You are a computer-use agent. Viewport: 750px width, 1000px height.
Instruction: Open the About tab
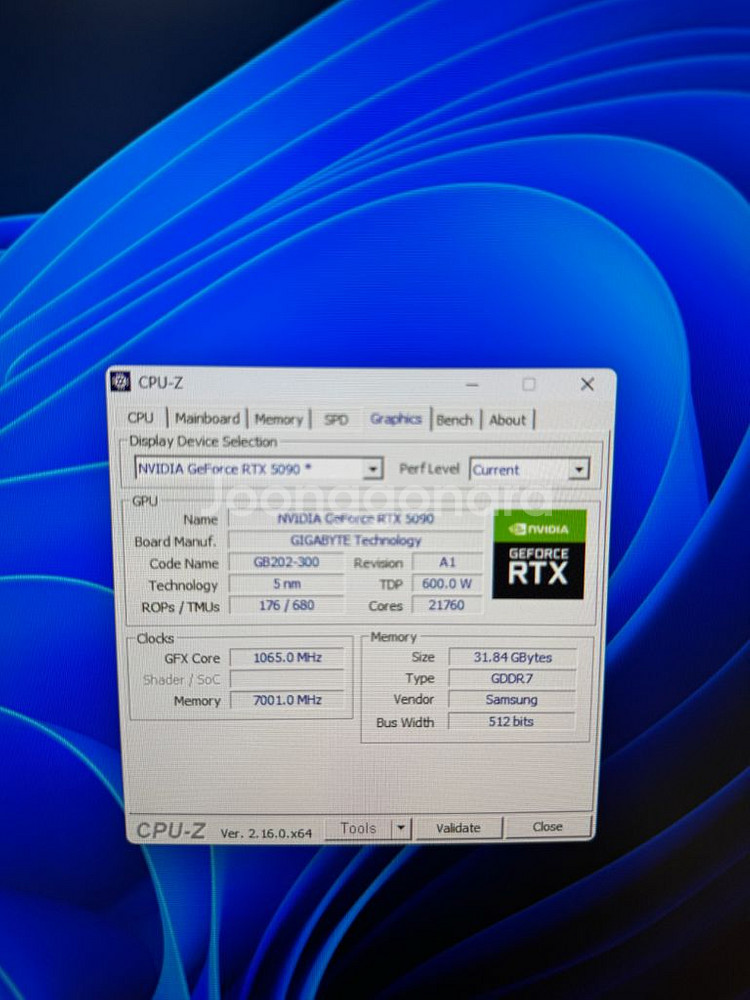pyautogui.click(x=507, y=420)
